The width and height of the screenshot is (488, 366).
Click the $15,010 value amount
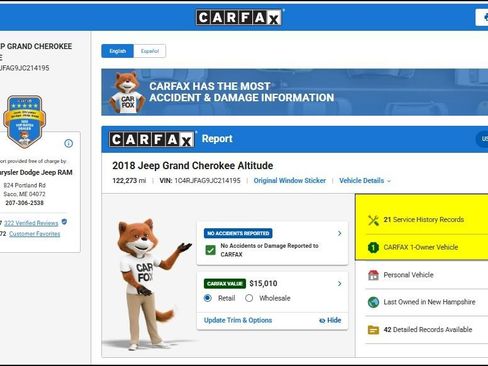pyautogui.click(x=263, y=283)
